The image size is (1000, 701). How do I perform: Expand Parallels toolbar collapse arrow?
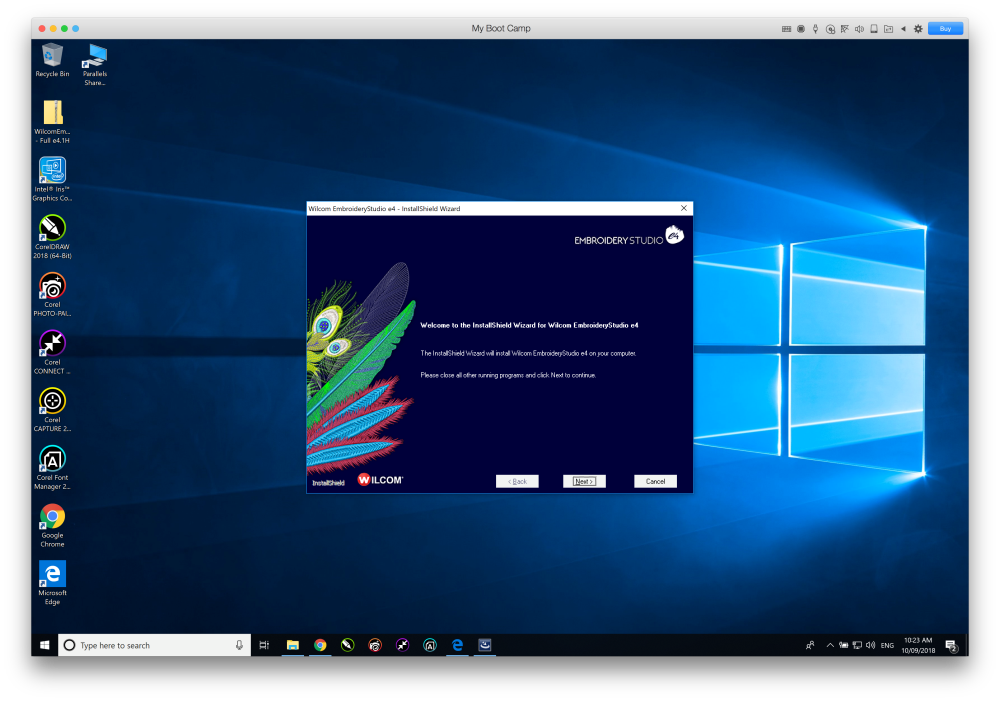(x=903, y=28)
